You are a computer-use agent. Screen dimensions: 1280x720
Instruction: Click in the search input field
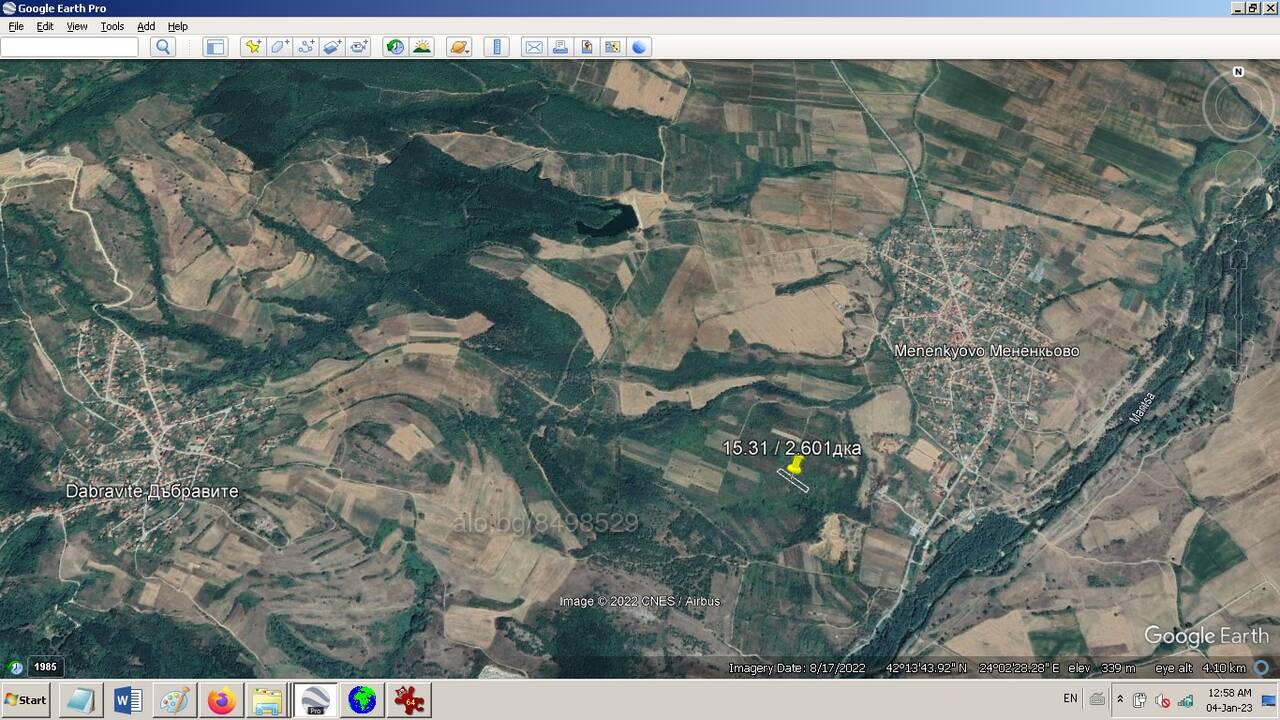coord(69,47)
